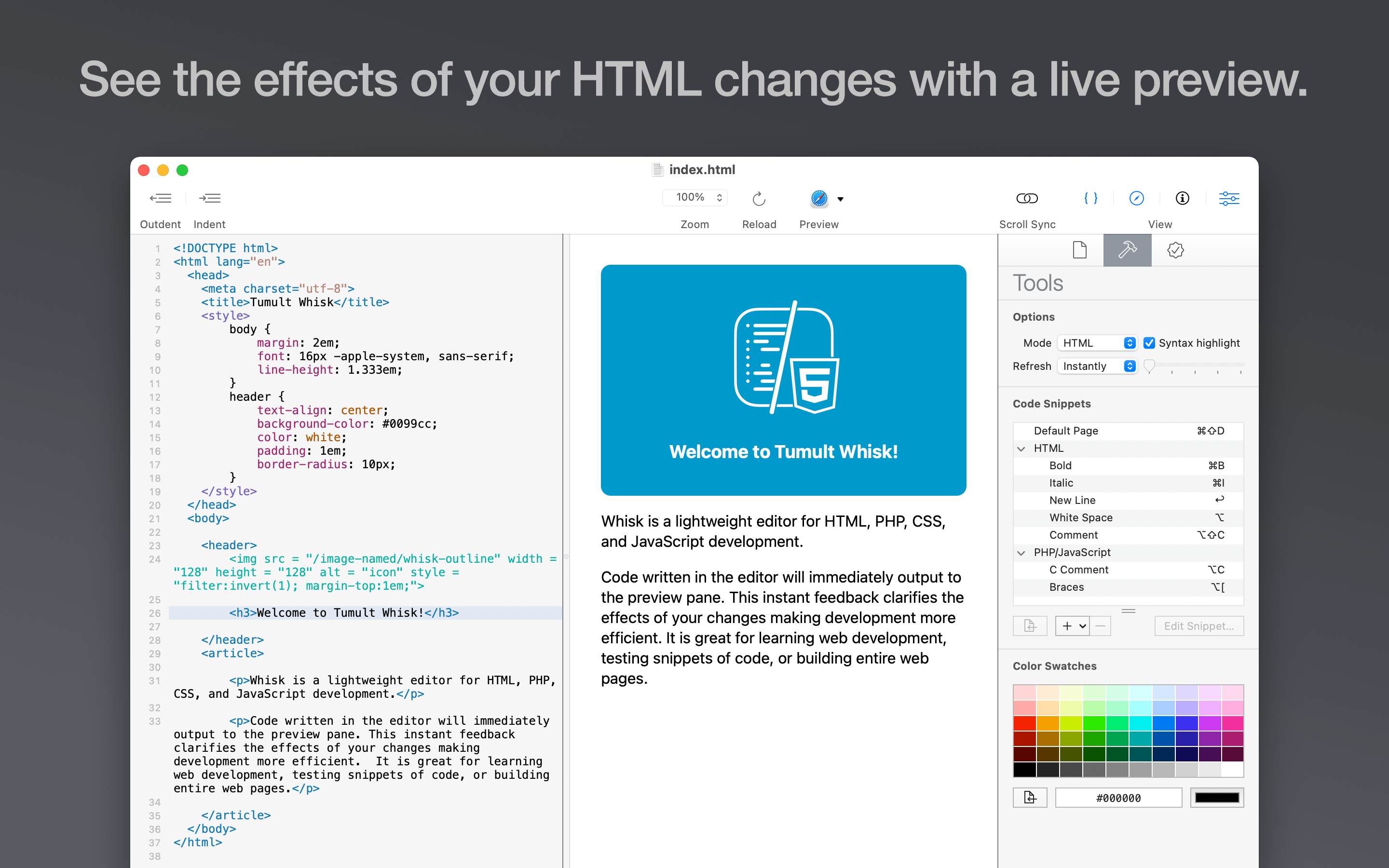Click the Outdent icon in the toolbar
1389x868 pixels.
(160, 198)
